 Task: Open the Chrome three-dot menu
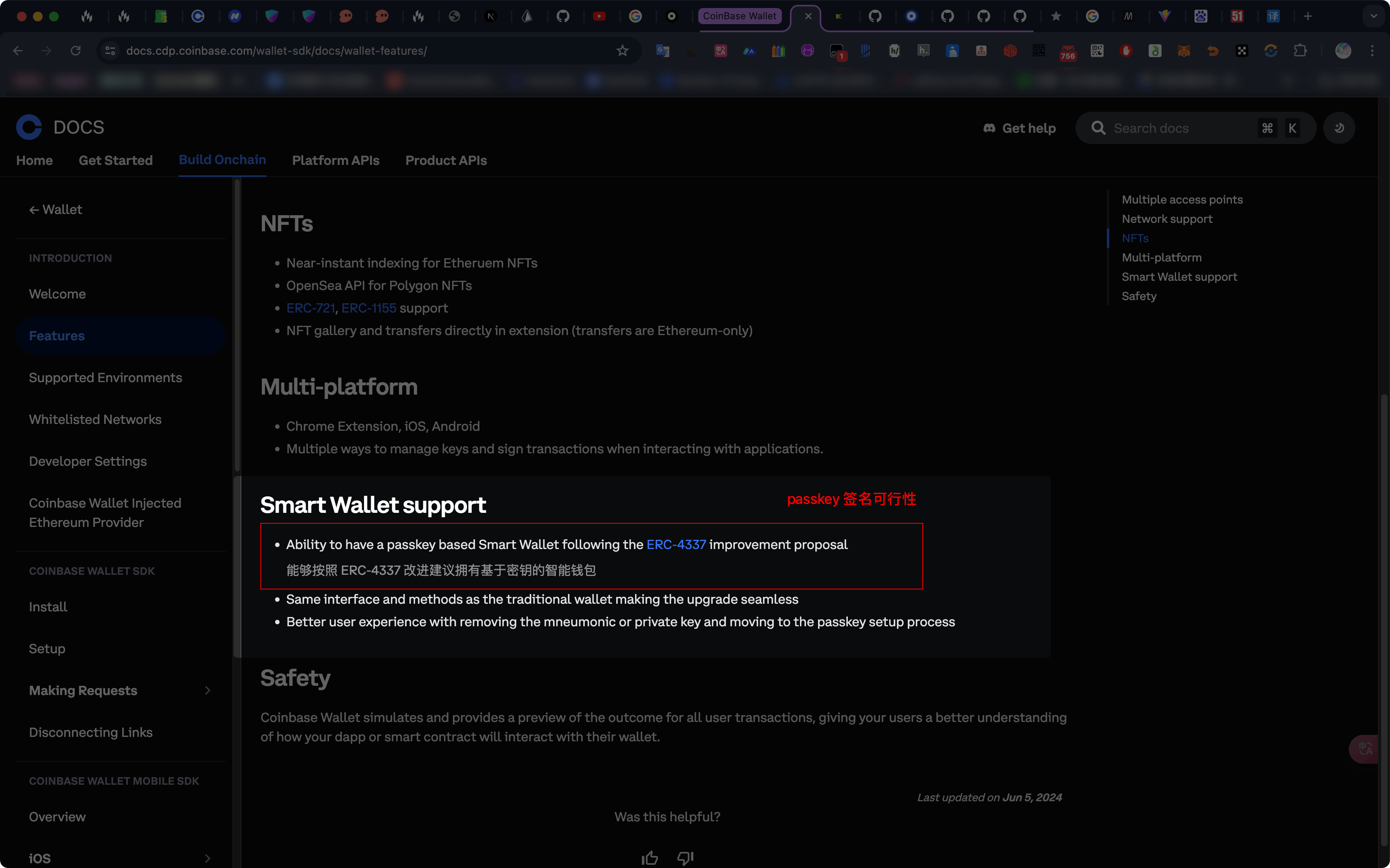(x=1372, y=51)
